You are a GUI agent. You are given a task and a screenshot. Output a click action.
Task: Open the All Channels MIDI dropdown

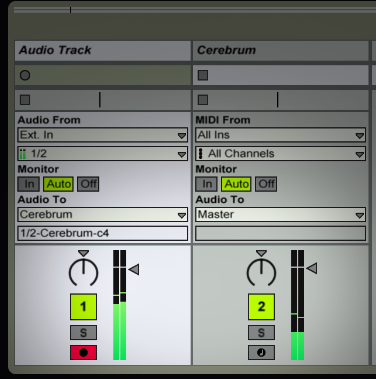coord(281,154)
